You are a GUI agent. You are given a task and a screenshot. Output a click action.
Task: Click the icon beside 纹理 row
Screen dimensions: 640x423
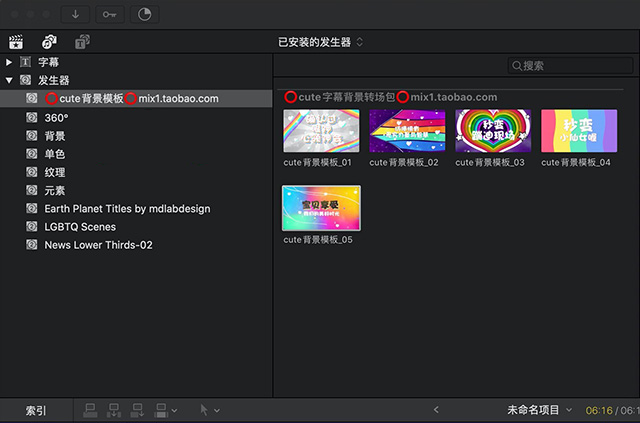click(x=32, y=172)
